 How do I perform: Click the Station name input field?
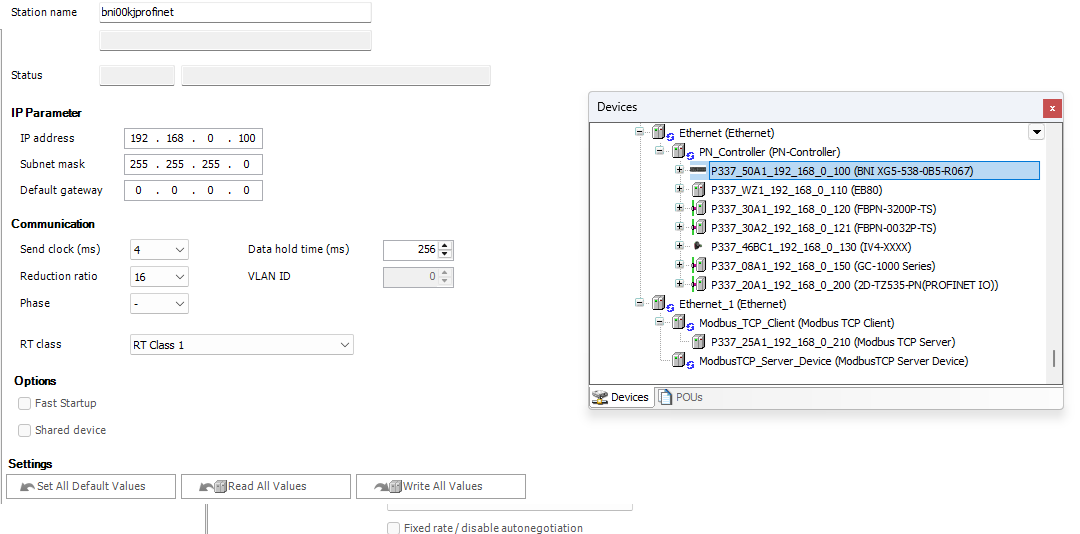point(235,12)
